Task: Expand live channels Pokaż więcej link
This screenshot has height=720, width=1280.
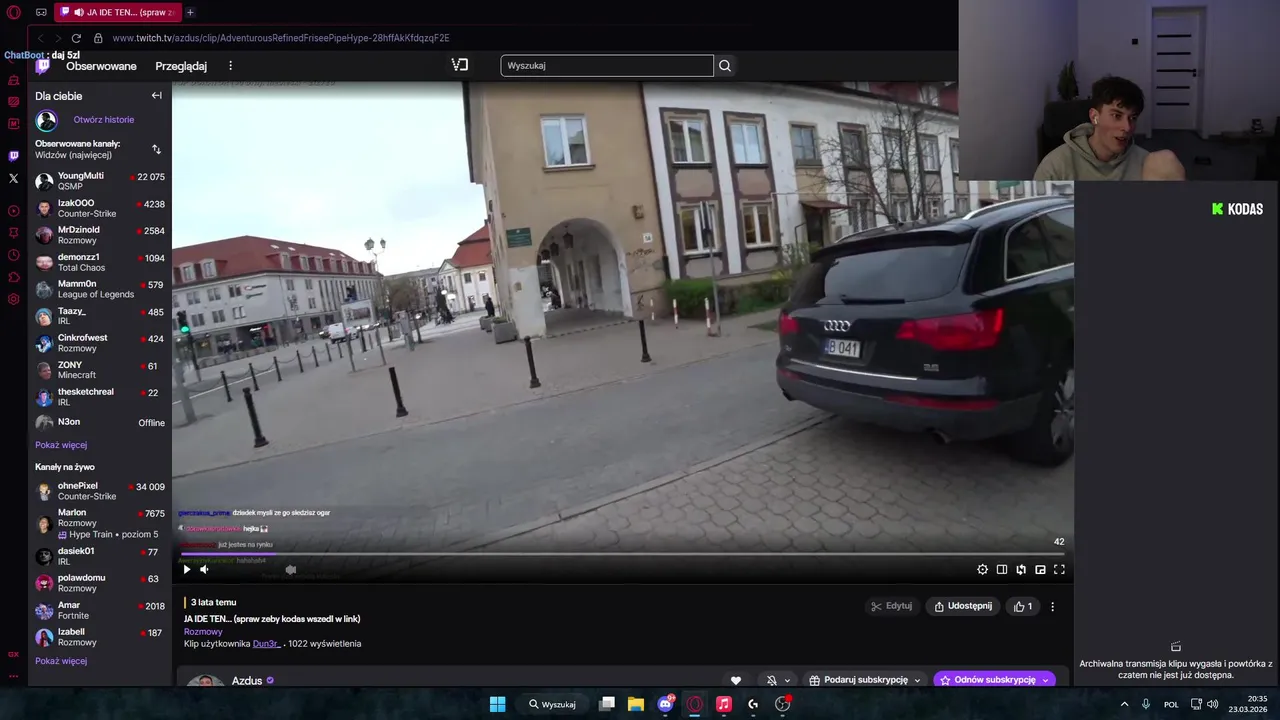Action: [x=61, y=661]
